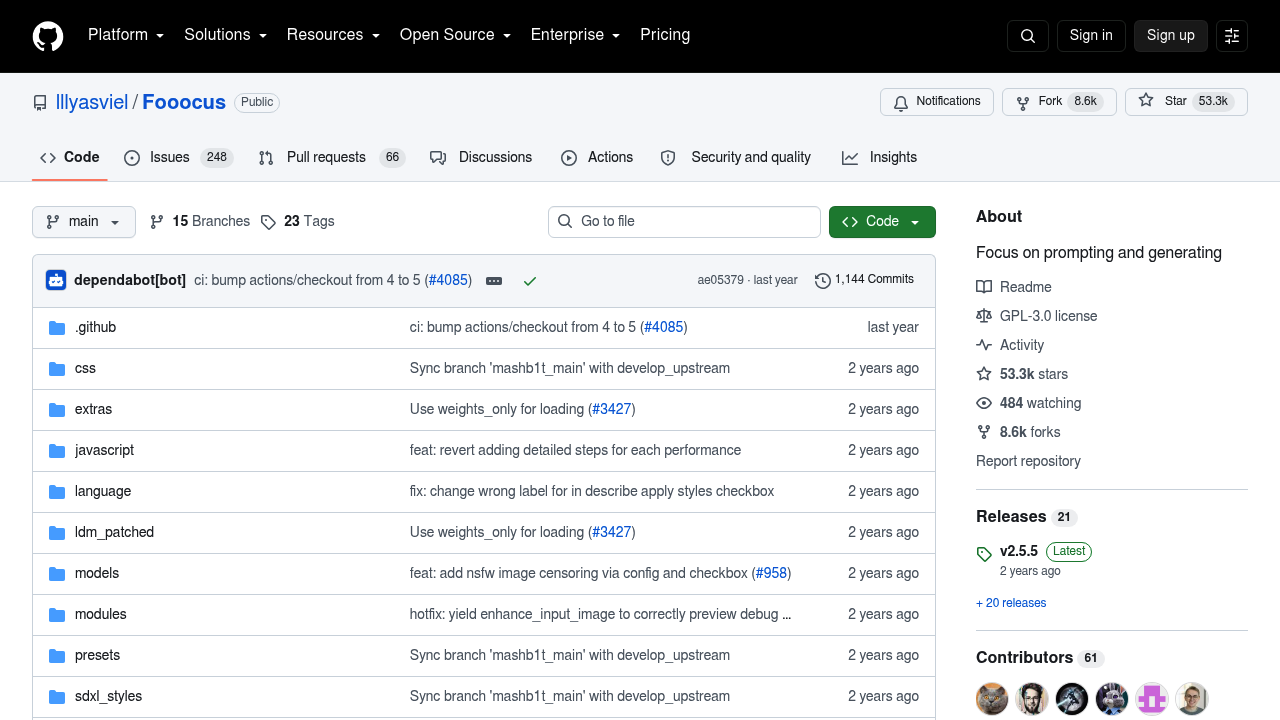Expand the Enterprise dropdown menu
The height and width of the screenshot is (720, 1280).
575,35
